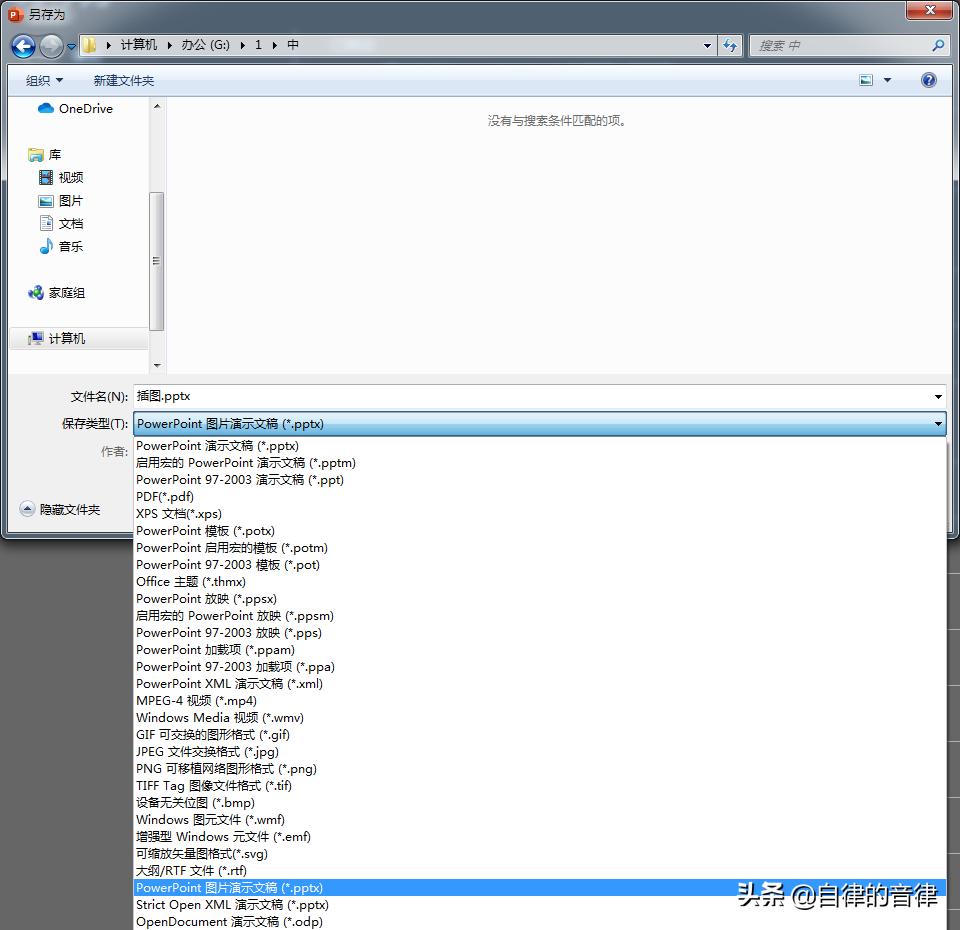Viewport: 960px width, 930px height.
Task: Choose MPEG-4 视频 (*.mp4)
Action: [x=539, y=700]
